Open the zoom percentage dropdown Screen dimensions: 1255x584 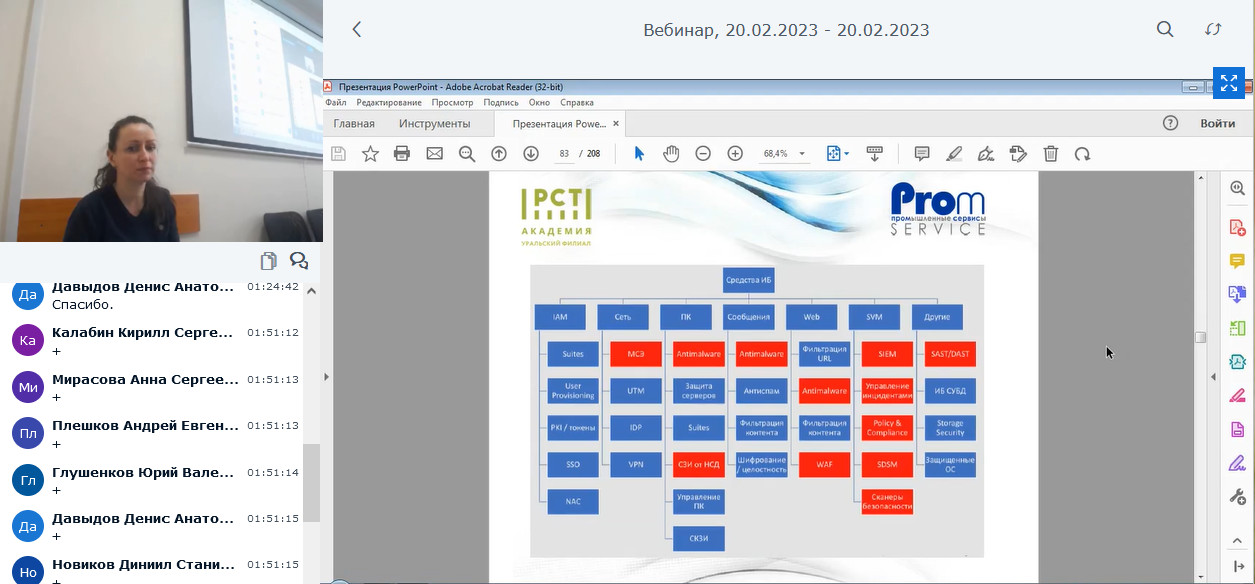tap(787, 153)
